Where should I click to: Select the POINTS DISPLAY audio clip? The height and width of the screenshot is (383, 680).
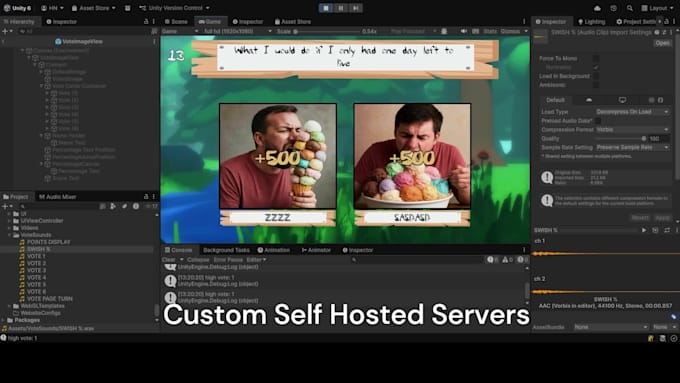[48, 242]
